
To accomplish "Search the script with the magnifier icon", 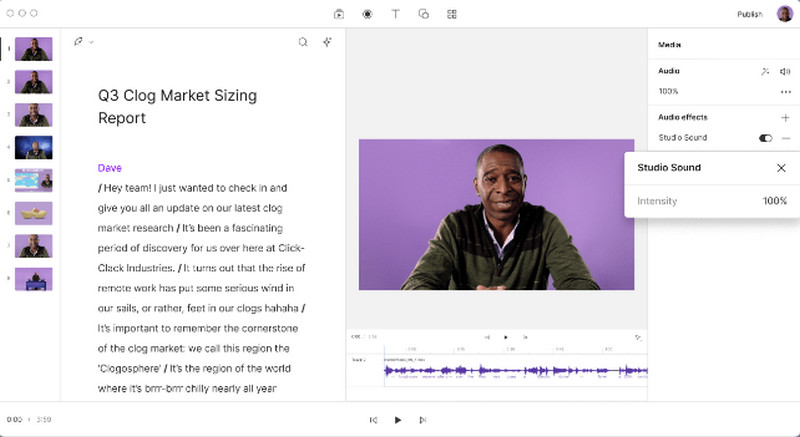I will 303,42.
